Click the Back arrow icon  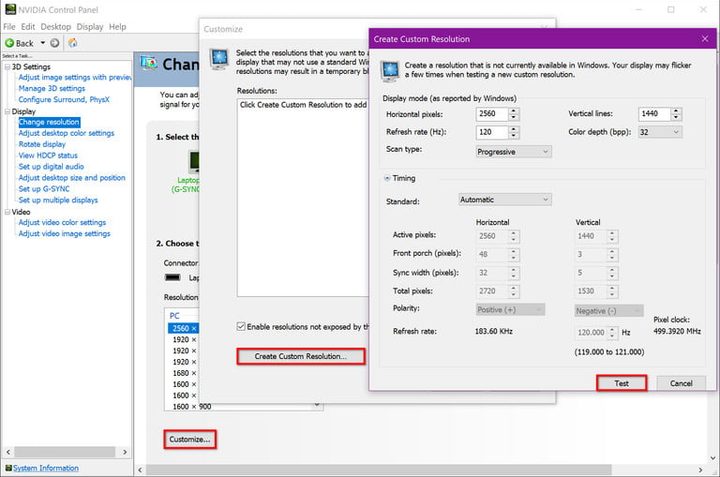(x=9, y=43)
